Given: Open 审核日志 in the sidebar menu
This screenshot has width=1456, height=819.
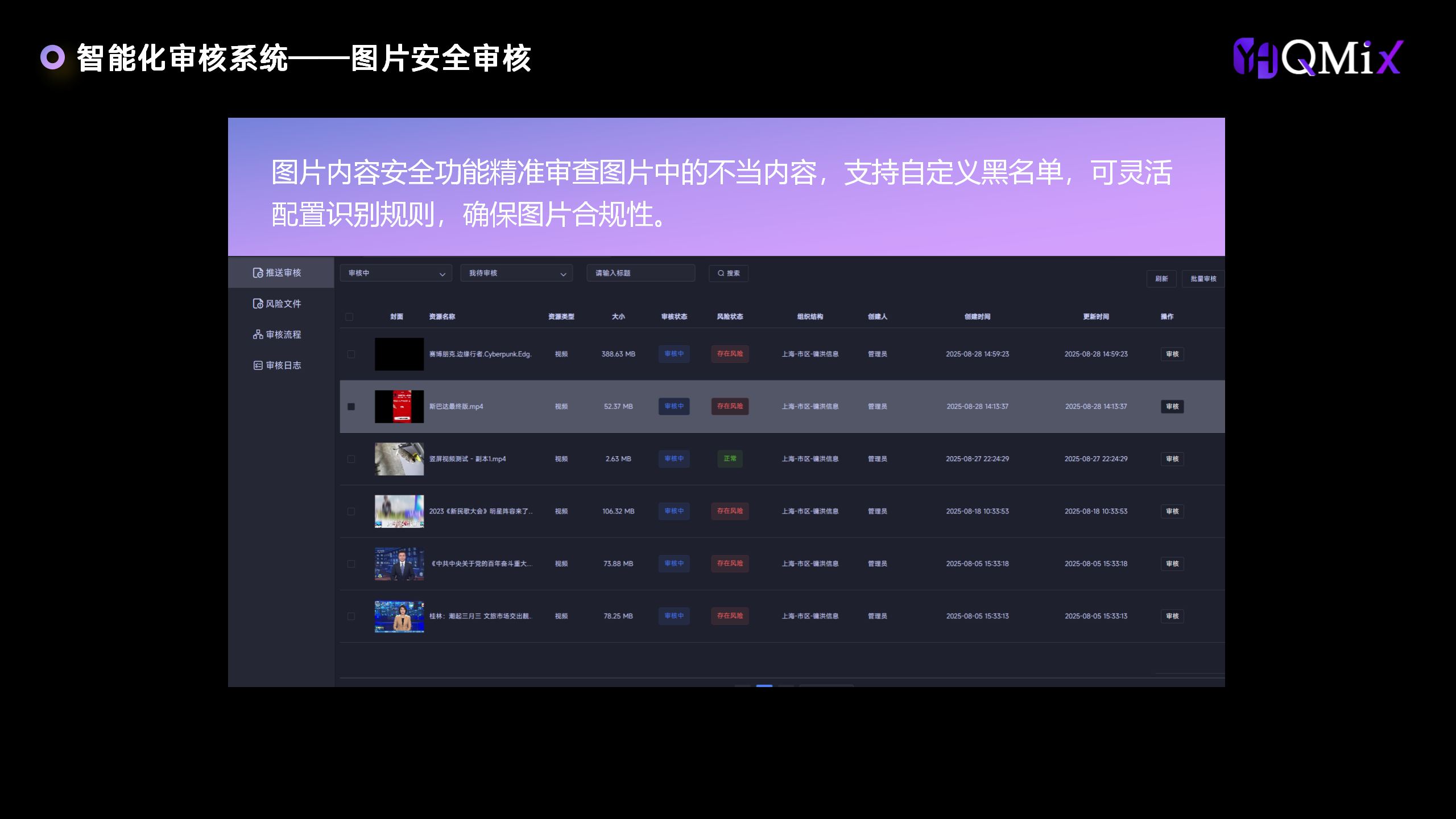Looking at the screenshot, I should pos(283,365).
